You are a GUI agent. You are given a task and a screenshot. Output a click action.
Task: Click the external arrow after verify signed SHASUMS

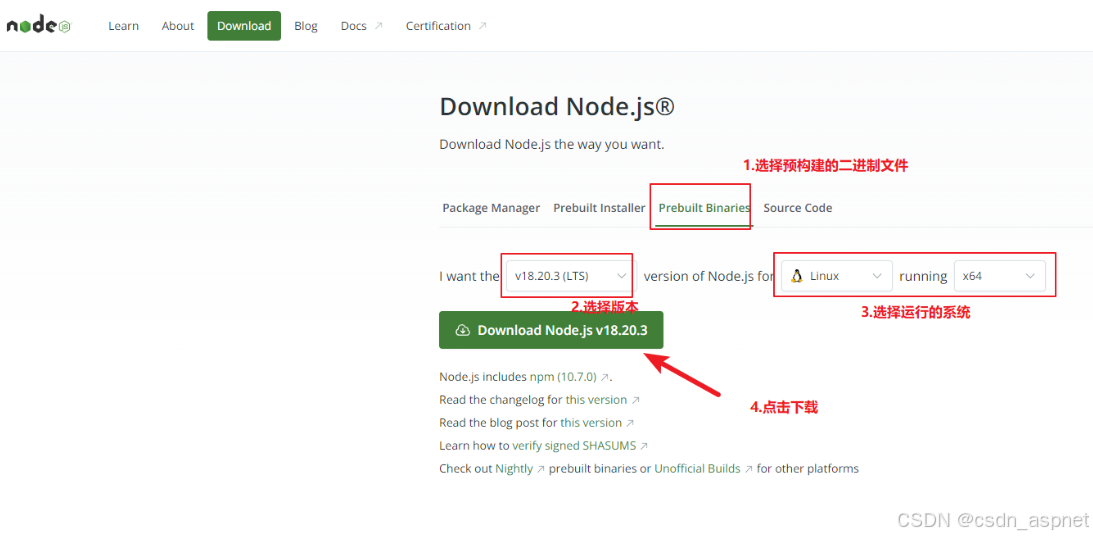[x=644, y=446]
